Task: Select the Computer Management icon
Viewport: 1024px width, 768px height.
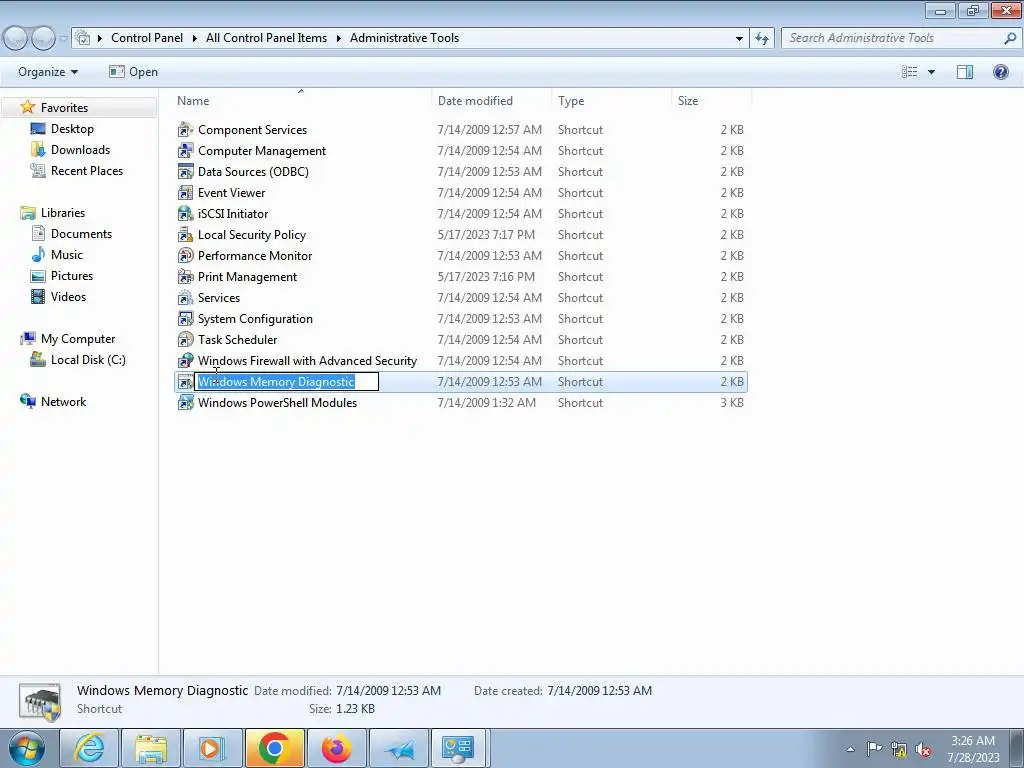Action: 185,151
